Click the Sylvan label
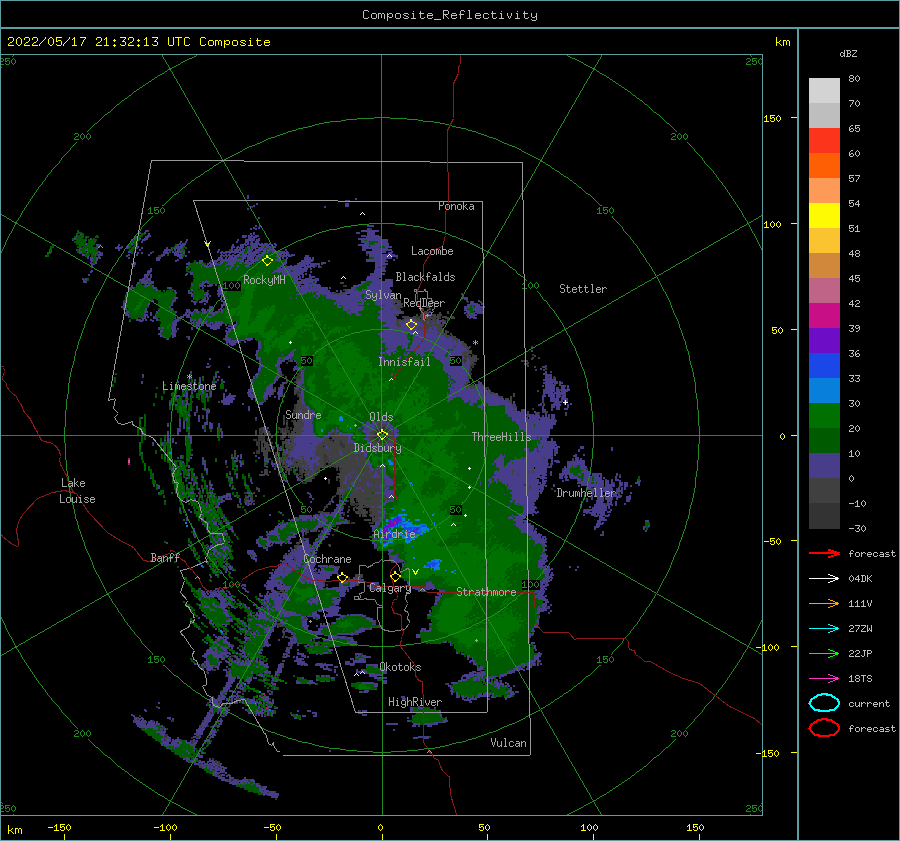 [383, 296]
